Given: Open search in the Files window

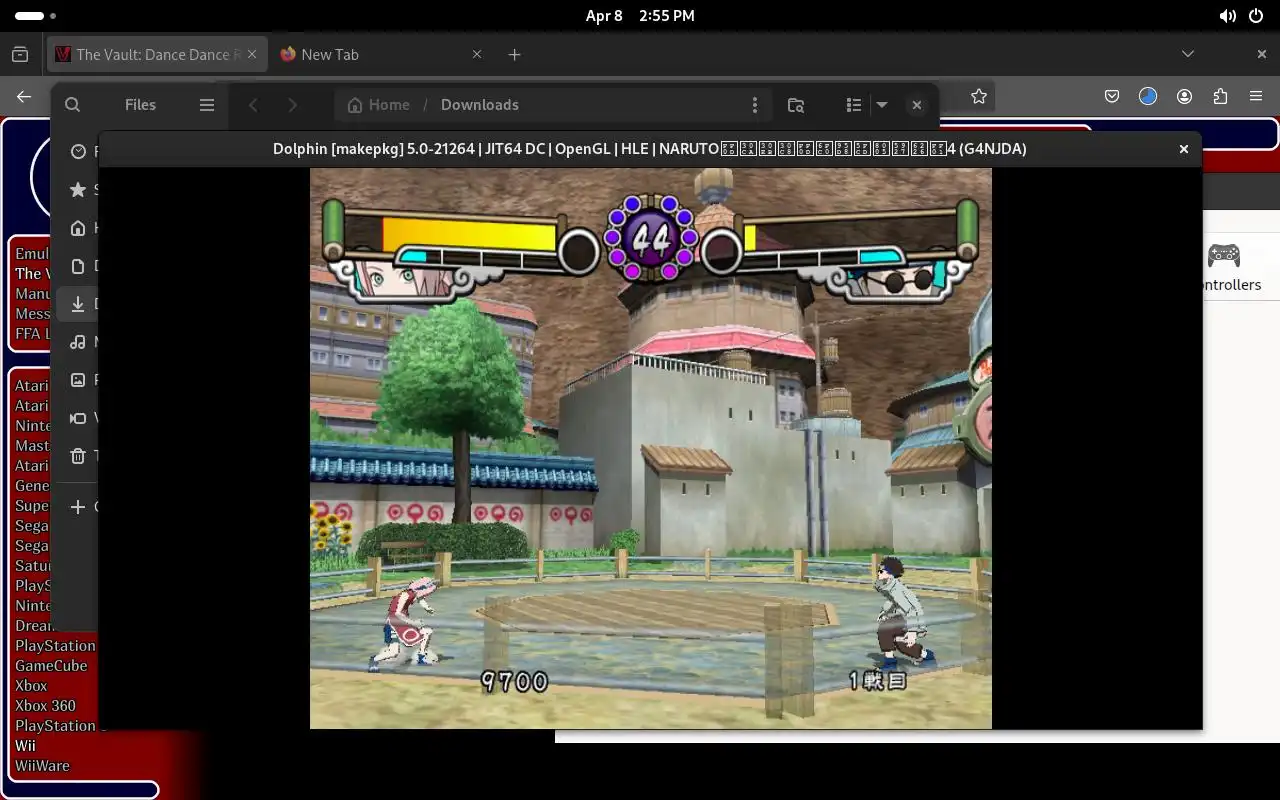Looking at the screenshot, I should tap(72, 104).
